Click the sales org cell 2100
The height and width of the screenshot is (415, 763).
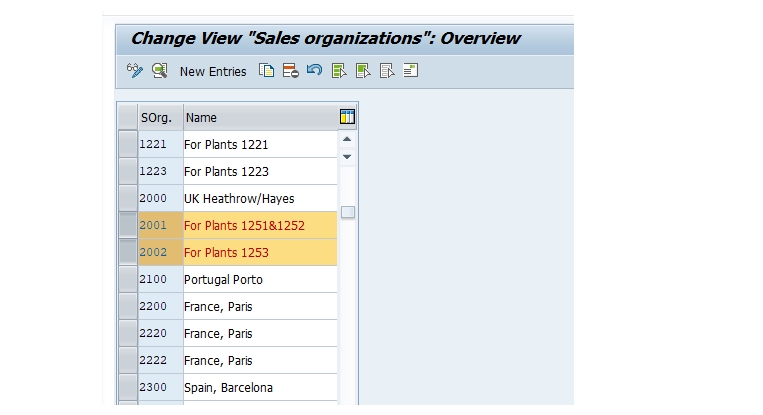161,279
